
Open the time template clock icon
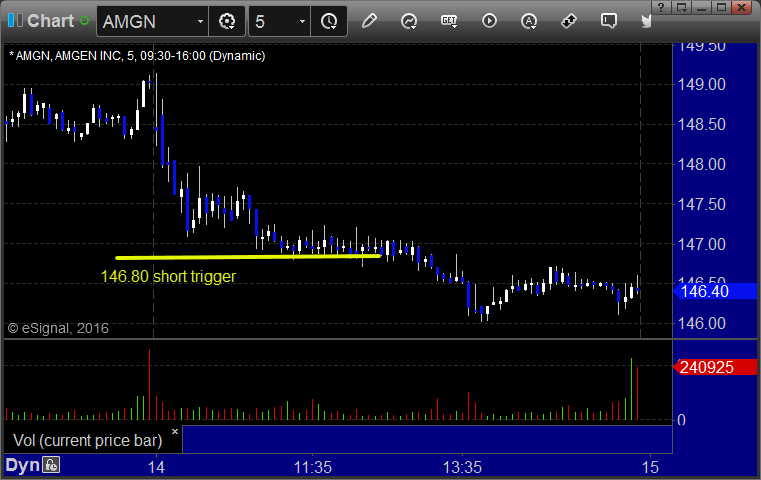329,21
